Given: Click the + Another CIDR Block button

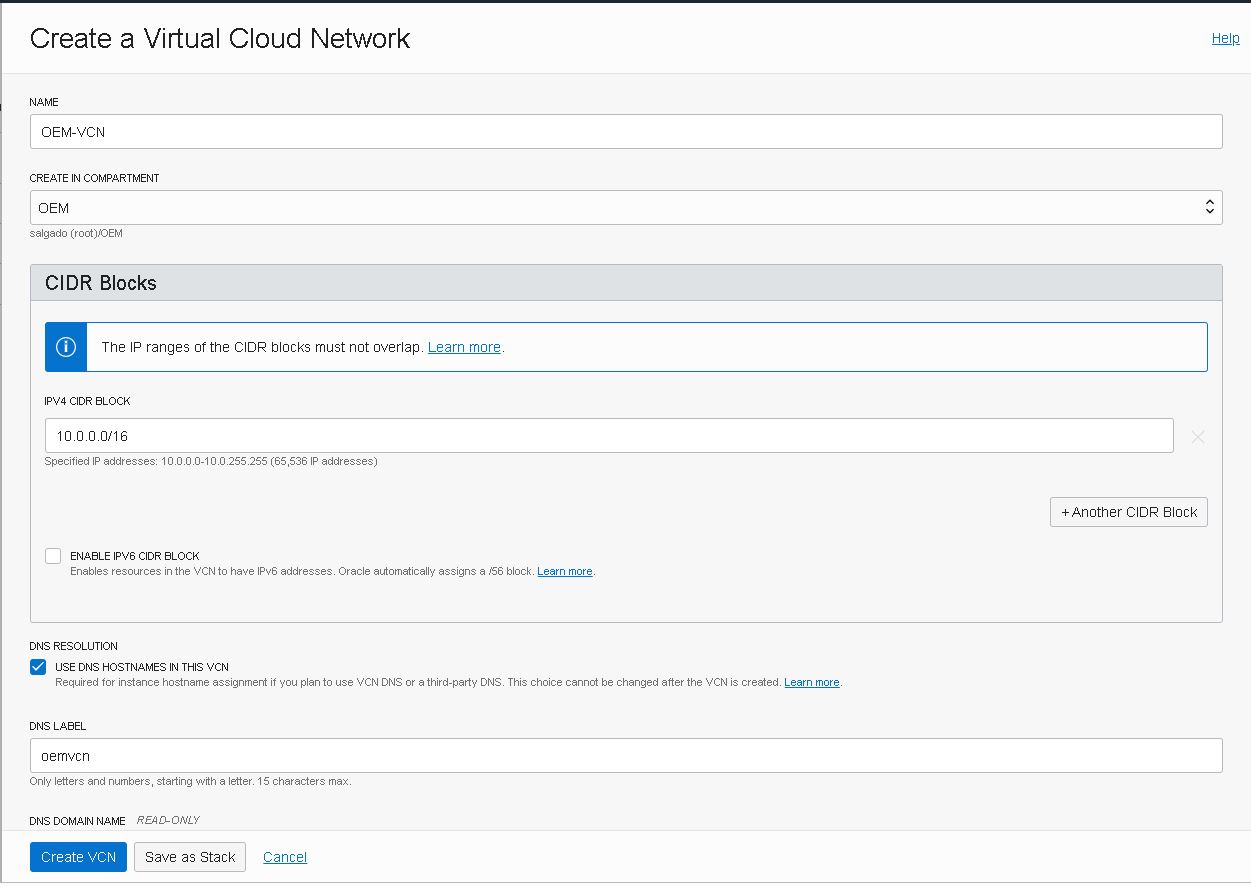Looking at the screenshot, I should [x=1128, y=511].
